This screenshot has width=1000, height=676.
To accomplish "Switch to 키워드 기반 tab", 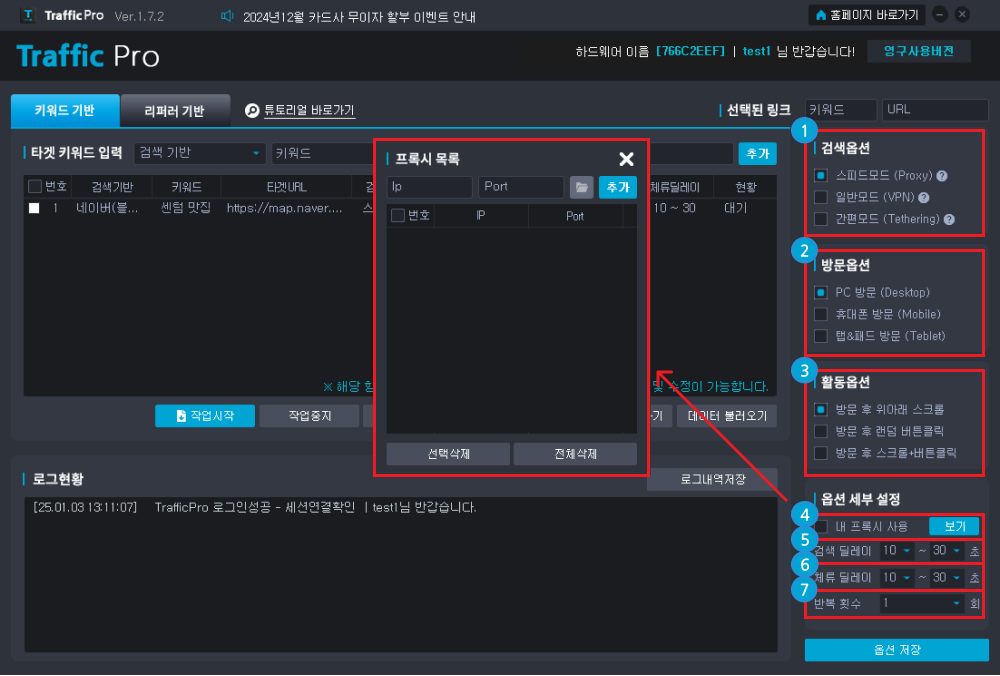I will [65, 111].
